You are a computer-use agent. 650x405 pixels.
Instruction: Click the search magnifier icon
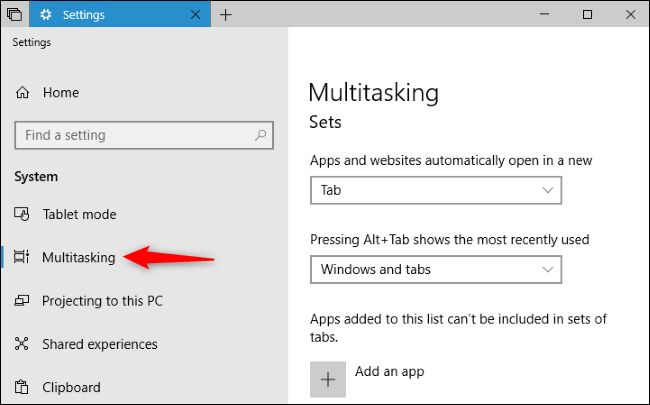click(x=260, y=135)
